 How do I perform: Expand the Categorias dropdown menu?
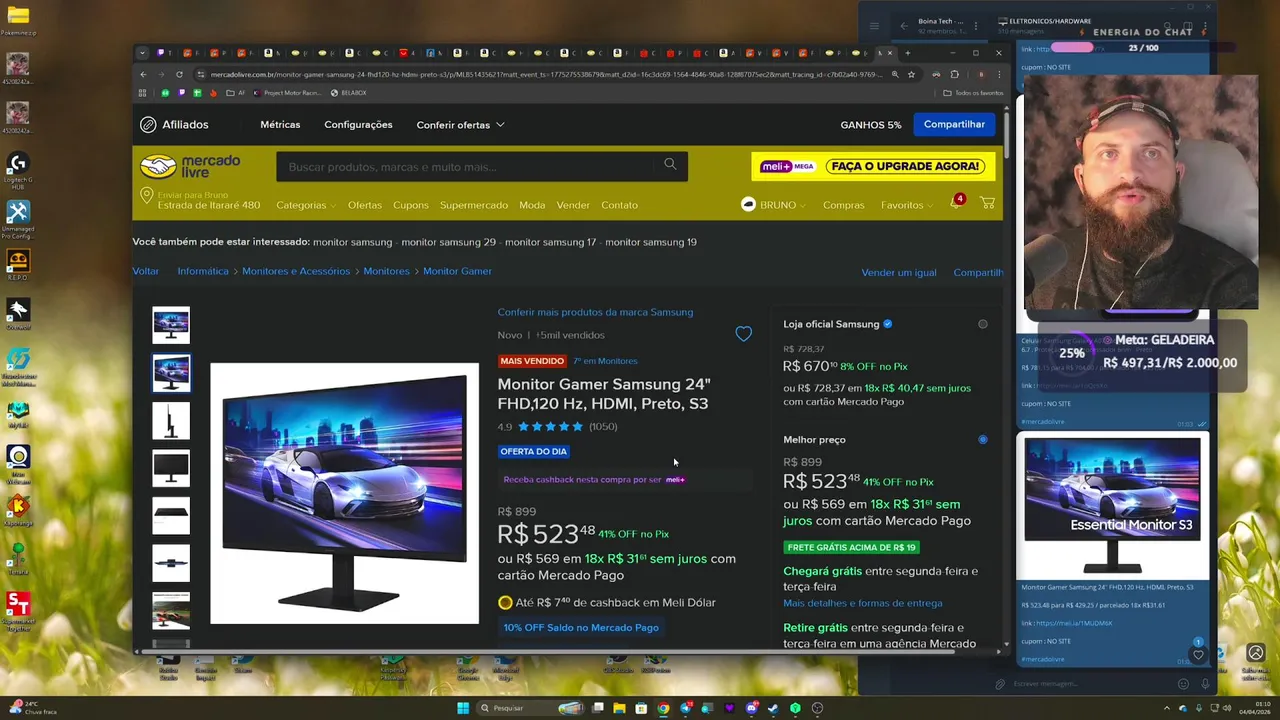click(306, 205)
